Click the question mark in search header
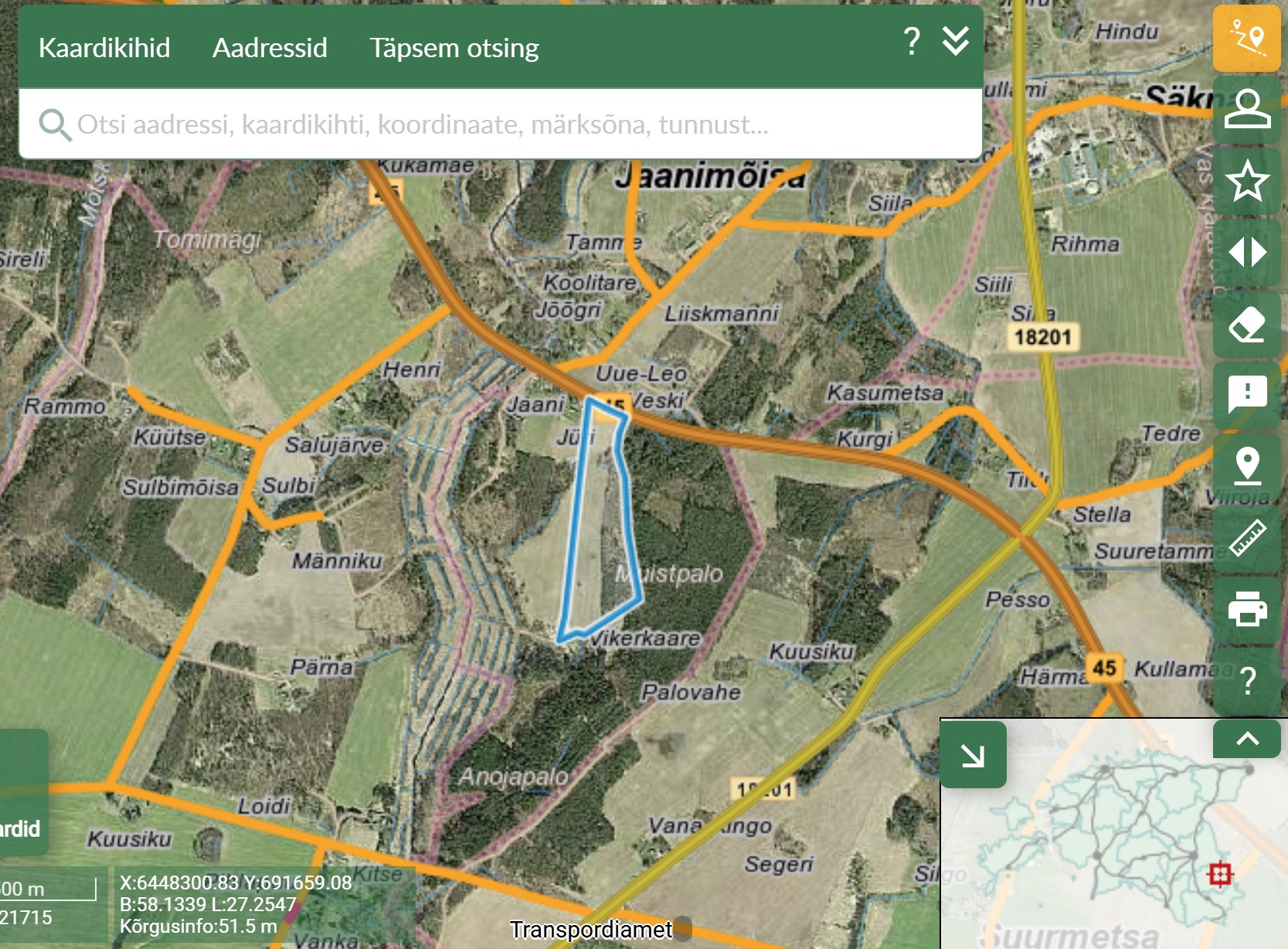The image size is (1288, 949). [x=912, y=41]
